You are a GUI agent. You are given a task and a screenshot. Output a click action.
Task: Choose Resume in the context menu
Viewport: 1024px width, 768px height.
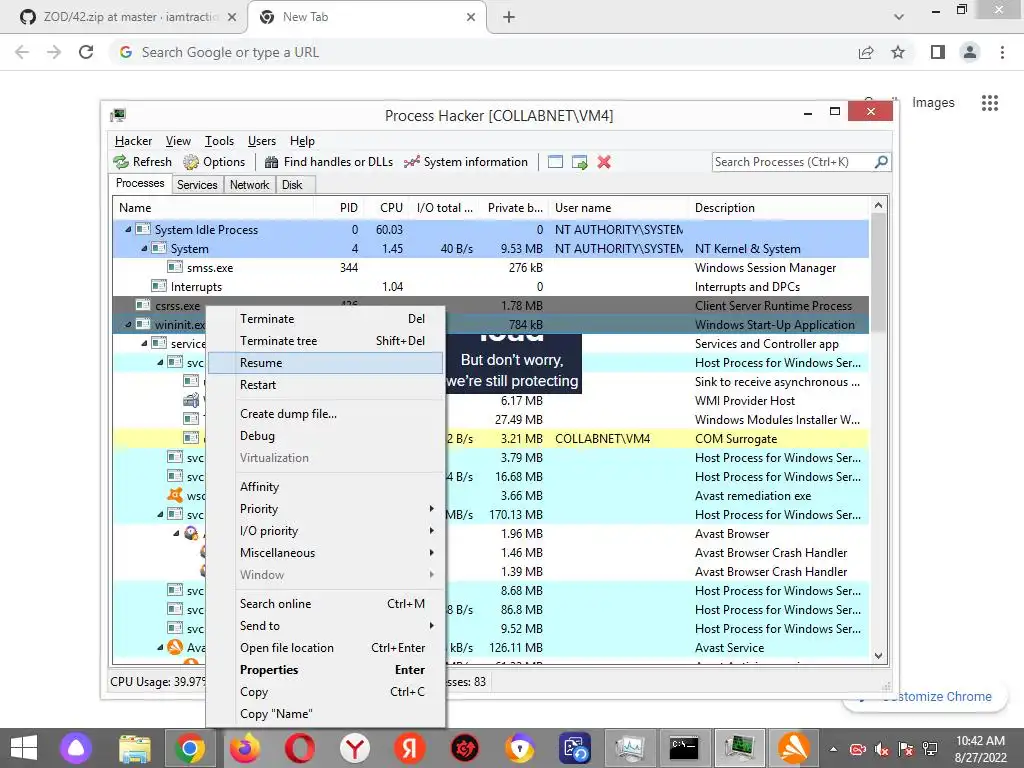pos(325,362)
